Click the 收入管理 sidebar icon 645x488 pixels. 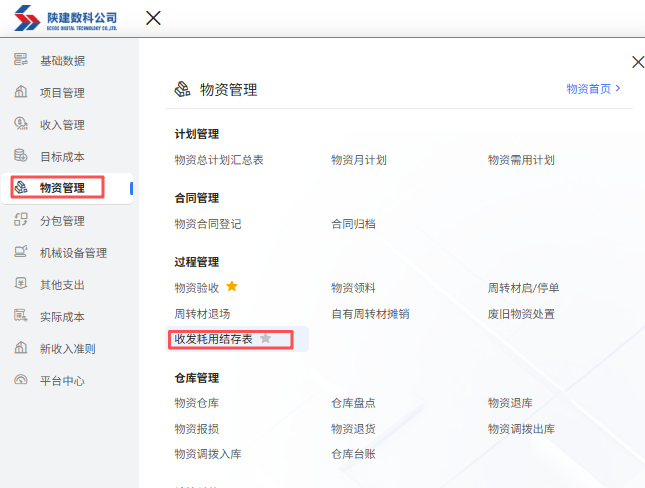coord(20,124)
